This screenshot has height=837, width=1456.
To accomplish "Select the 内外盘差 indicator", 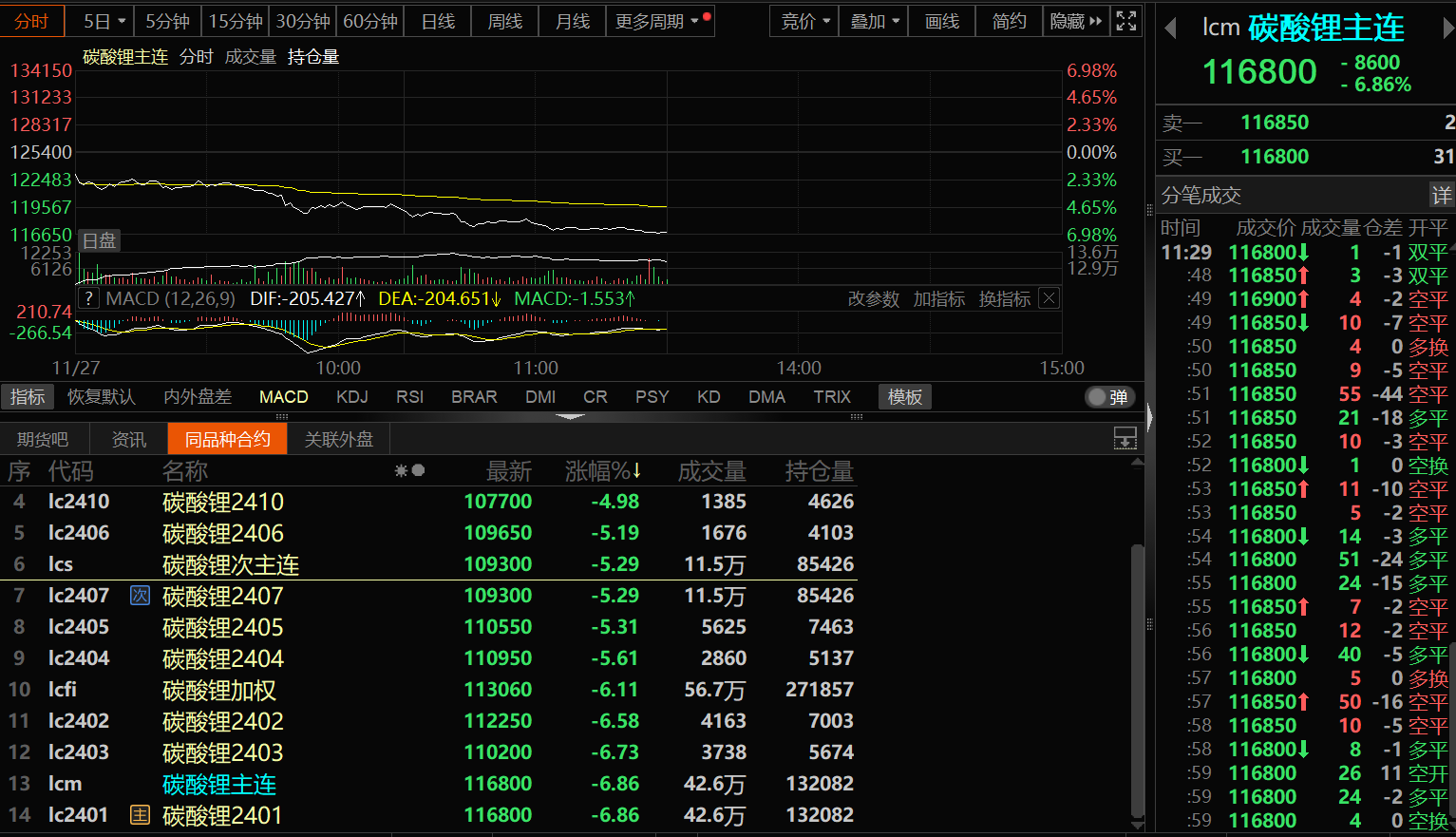I will tap(198, 397).
